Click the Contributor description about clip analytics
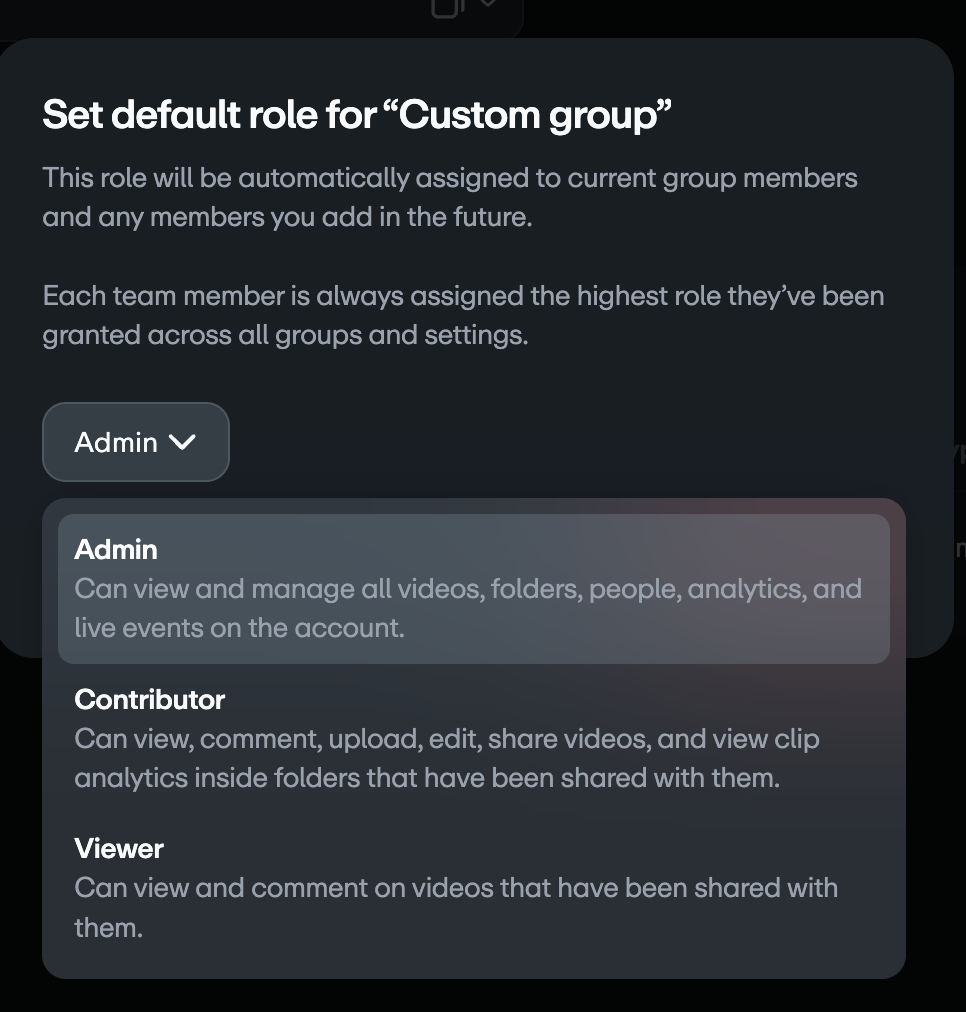966x1012 pixels. point(446,758)
